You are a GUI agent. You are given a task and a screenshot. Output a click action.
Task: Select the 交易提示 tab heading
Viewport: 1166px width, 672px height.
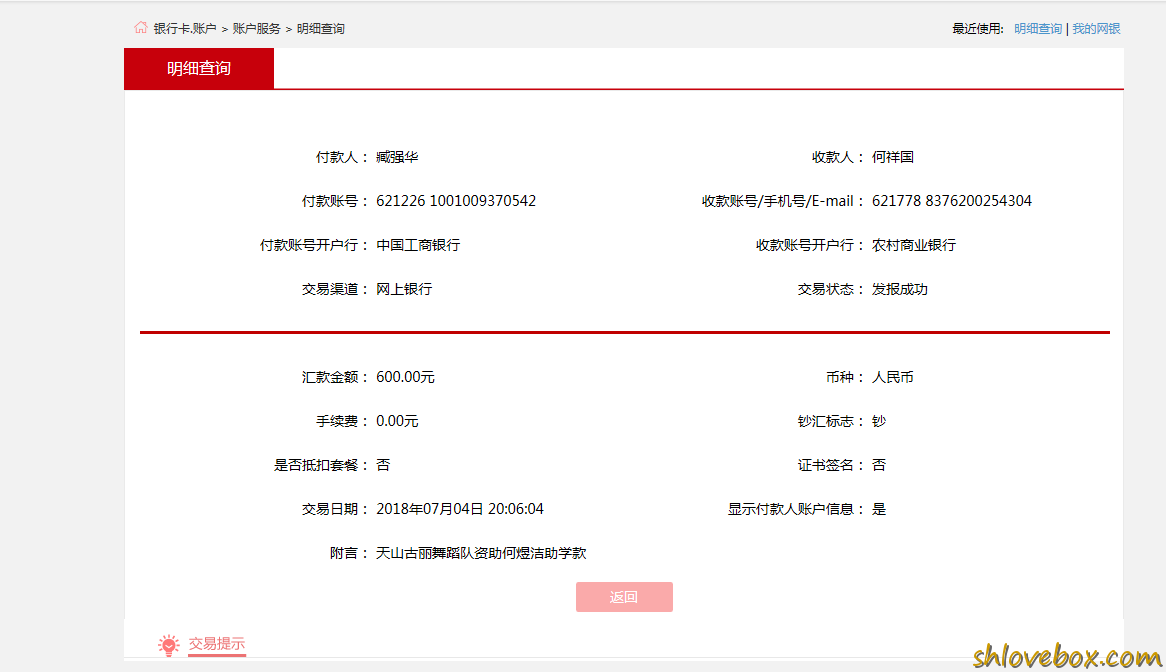click(216, 644)
